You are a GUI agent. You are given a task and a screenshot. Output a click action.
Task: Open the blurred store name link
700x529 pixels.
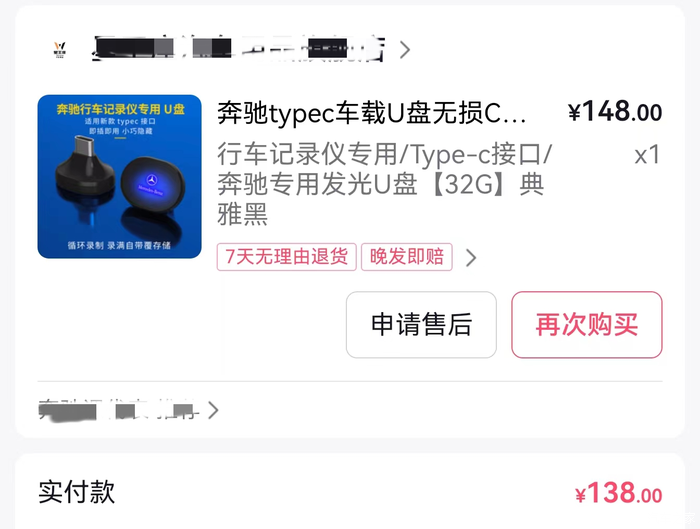point(238,49)
